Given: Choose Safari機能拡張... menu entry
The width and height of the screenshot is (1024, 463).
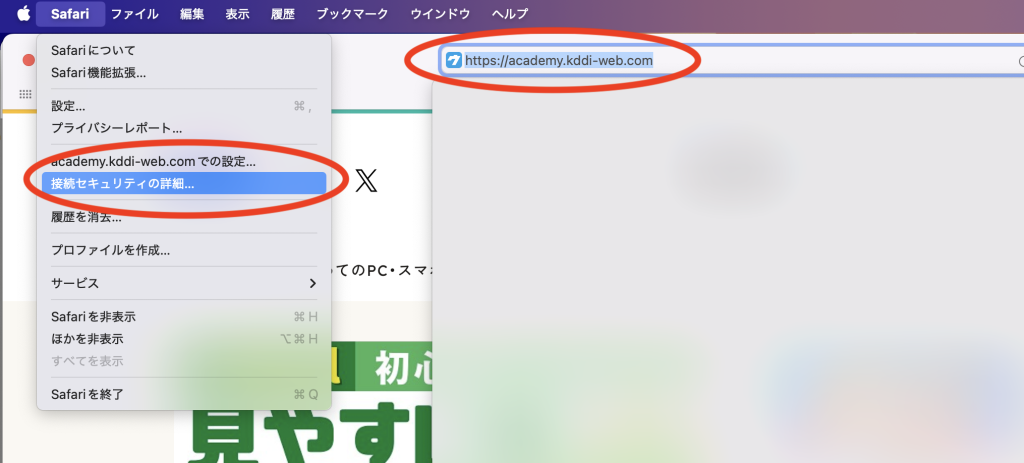Looking at the screenshot, I should click(x=98, y=72).
